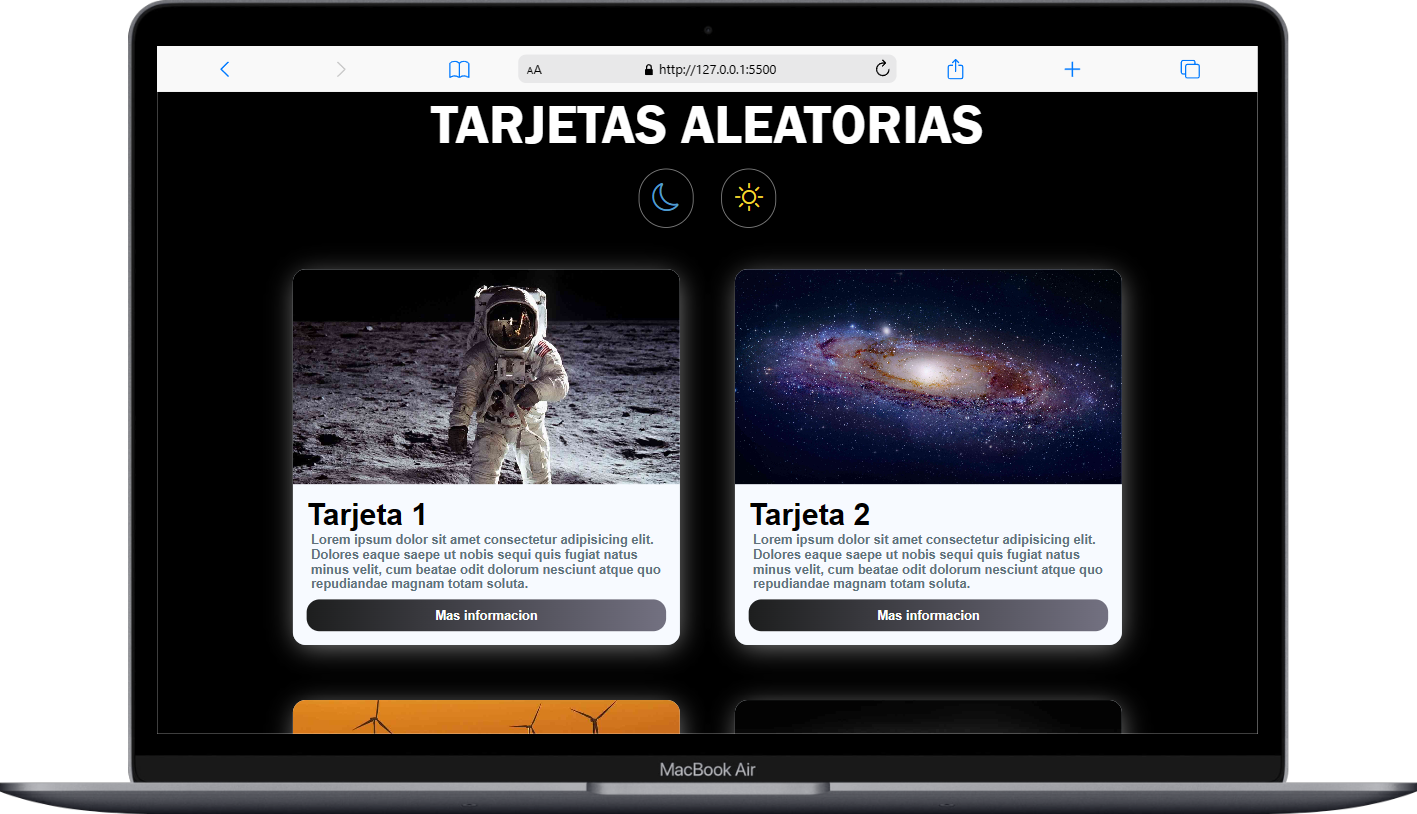This screenshot has width=1417, height=814.
Task: Select the Tarjeta 2 heading text
Action: click(x=809, y=514)
